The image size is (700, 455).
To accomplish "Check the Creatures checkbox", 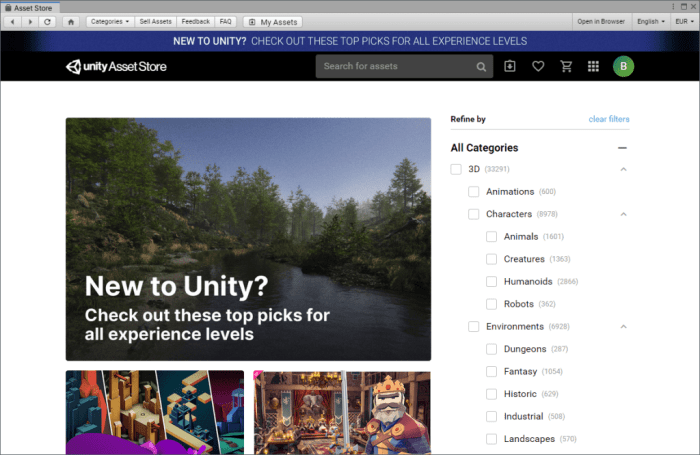I will (492, 259).
